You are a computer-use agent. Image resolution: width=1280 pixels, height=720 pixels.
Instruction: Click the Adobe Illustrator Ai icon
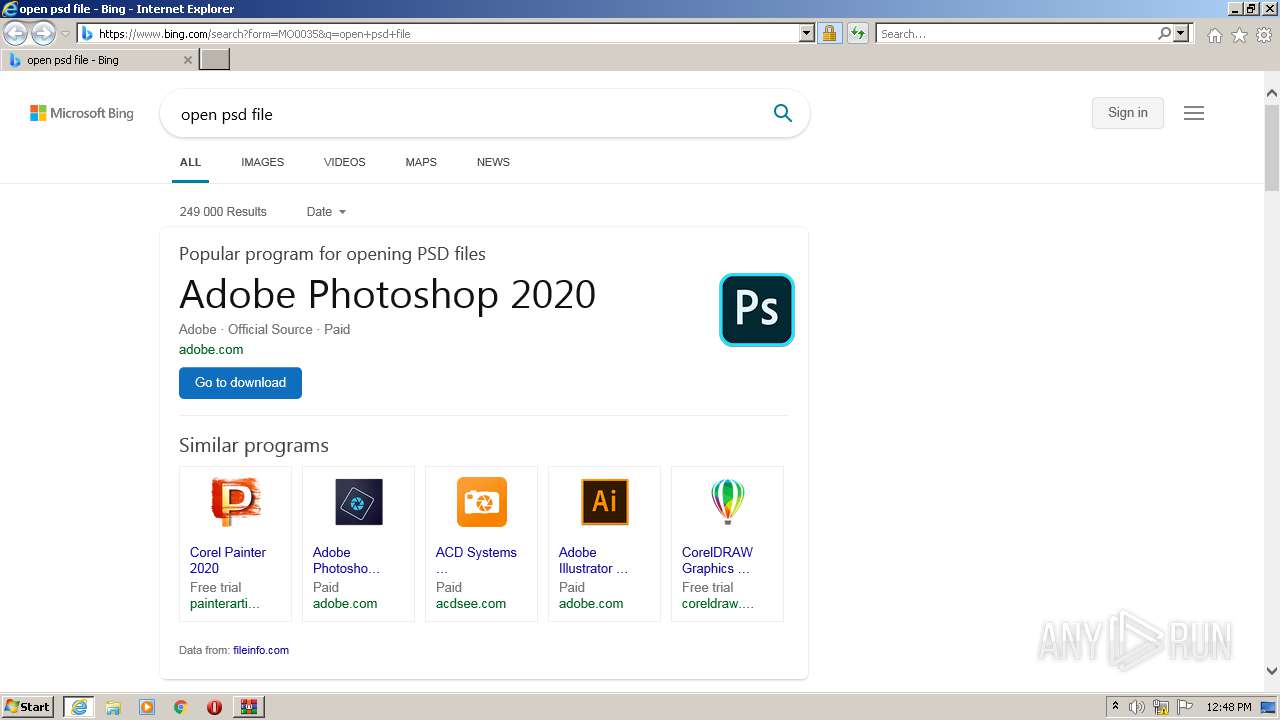click(x=604, y=502)
